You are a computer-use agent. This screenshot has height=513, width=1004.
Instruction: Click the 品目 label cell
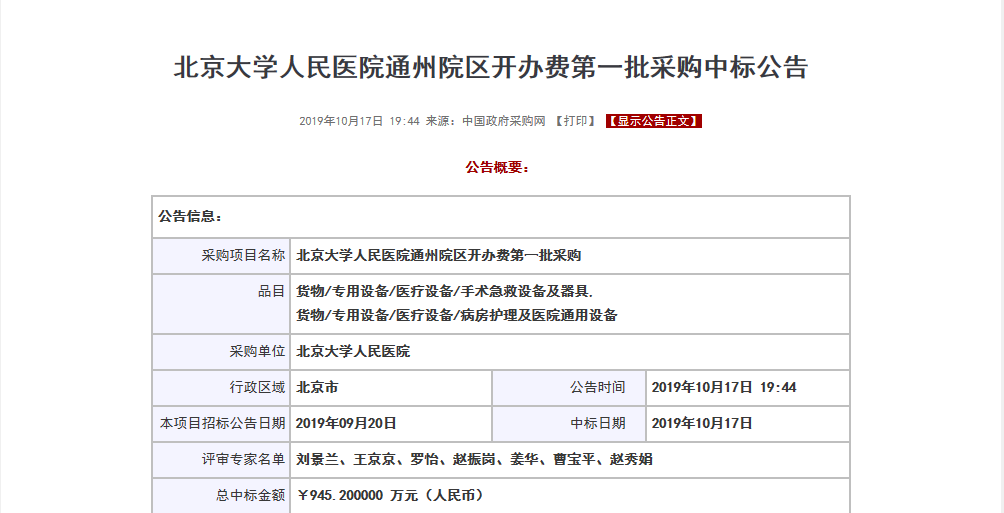[222, 304]
